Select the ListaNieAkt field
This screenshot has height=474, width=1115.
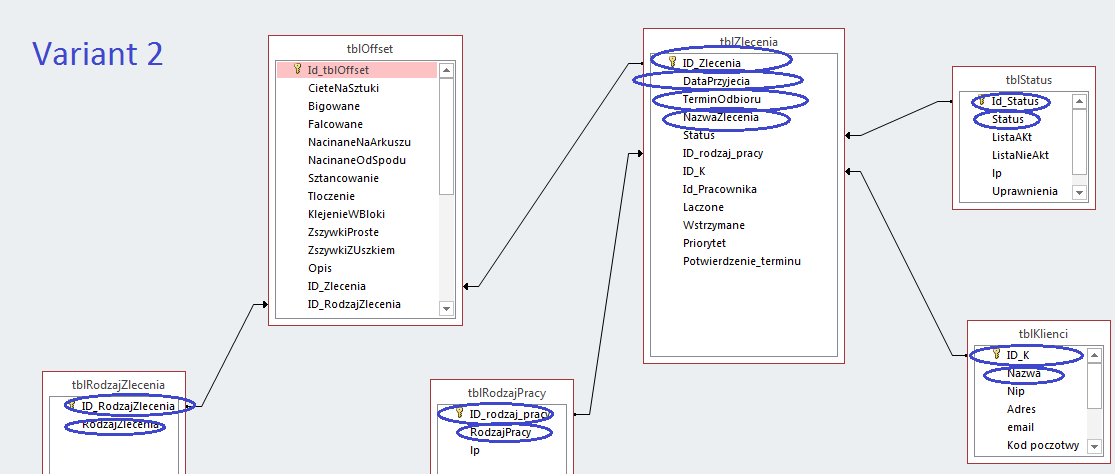pyautogui.click(x=1020, y=155)
